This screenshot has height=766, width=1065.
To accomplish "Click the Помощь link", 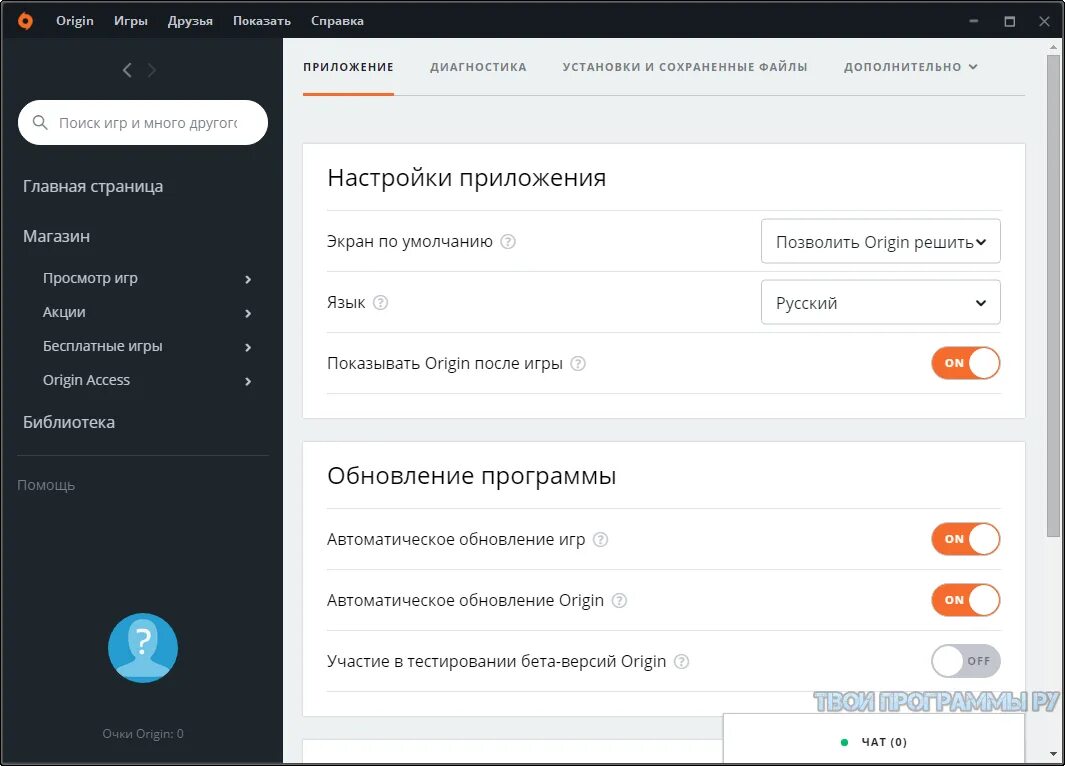I will pyautogui.click(x=46, y=486).
